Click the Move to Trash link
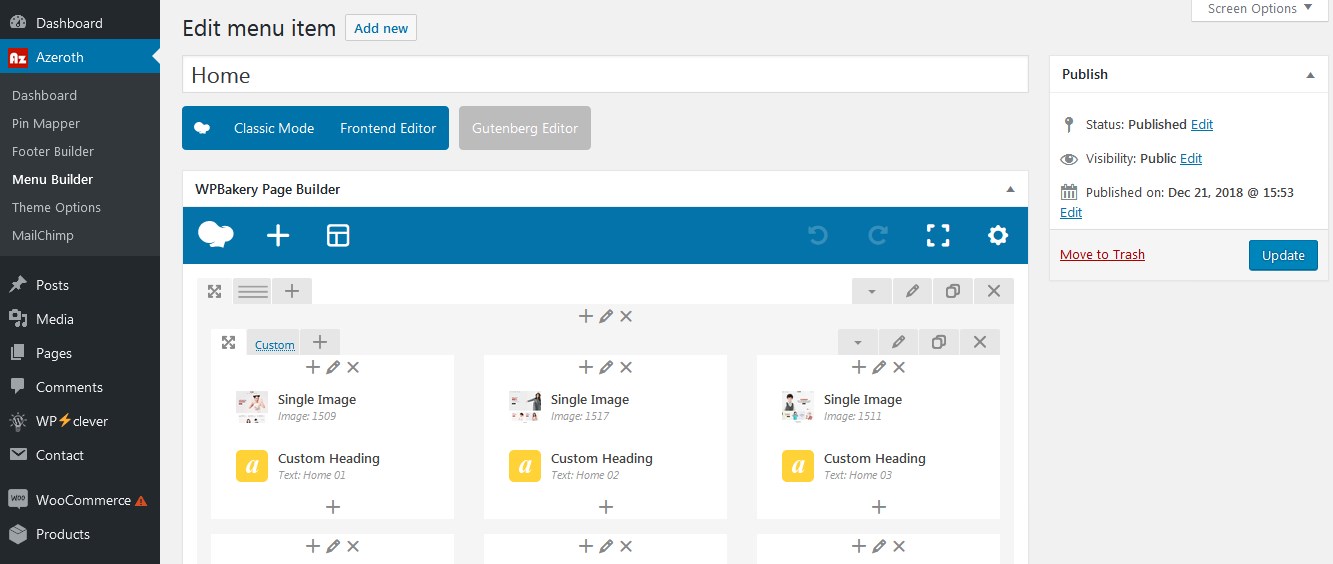Image resolution: width=1333 pixels, height=564 pixels. (x=1102, y=255)
